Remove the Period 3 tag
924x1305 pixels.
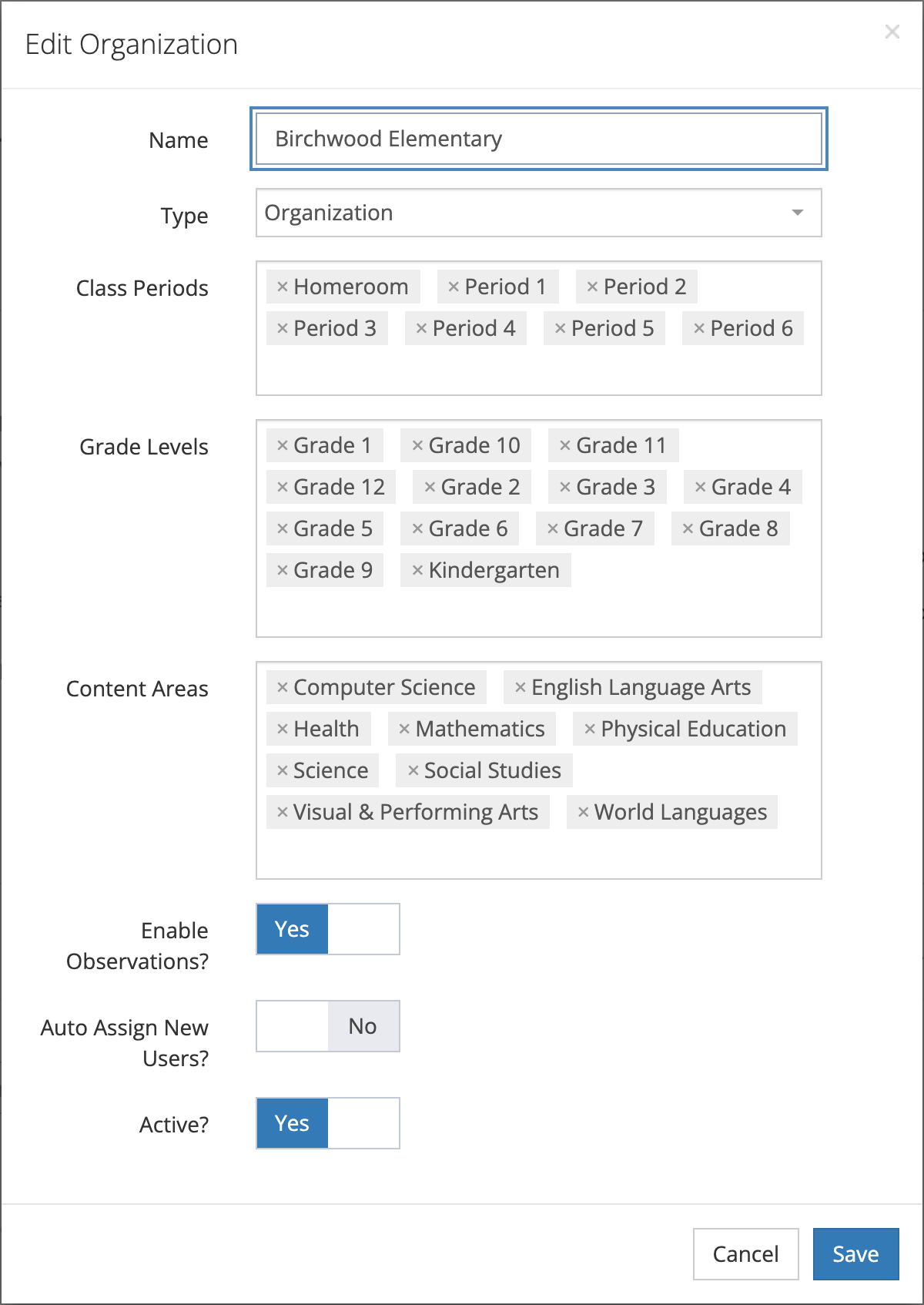coord(283,329)
